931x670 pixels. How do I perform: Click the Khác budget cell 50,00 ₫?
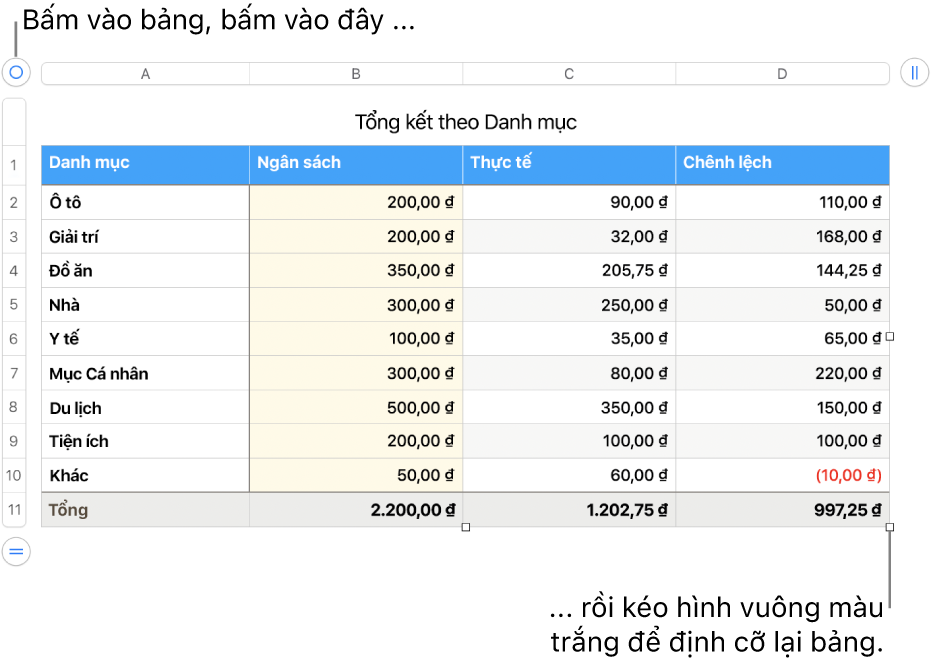click(x=356, y=475)
